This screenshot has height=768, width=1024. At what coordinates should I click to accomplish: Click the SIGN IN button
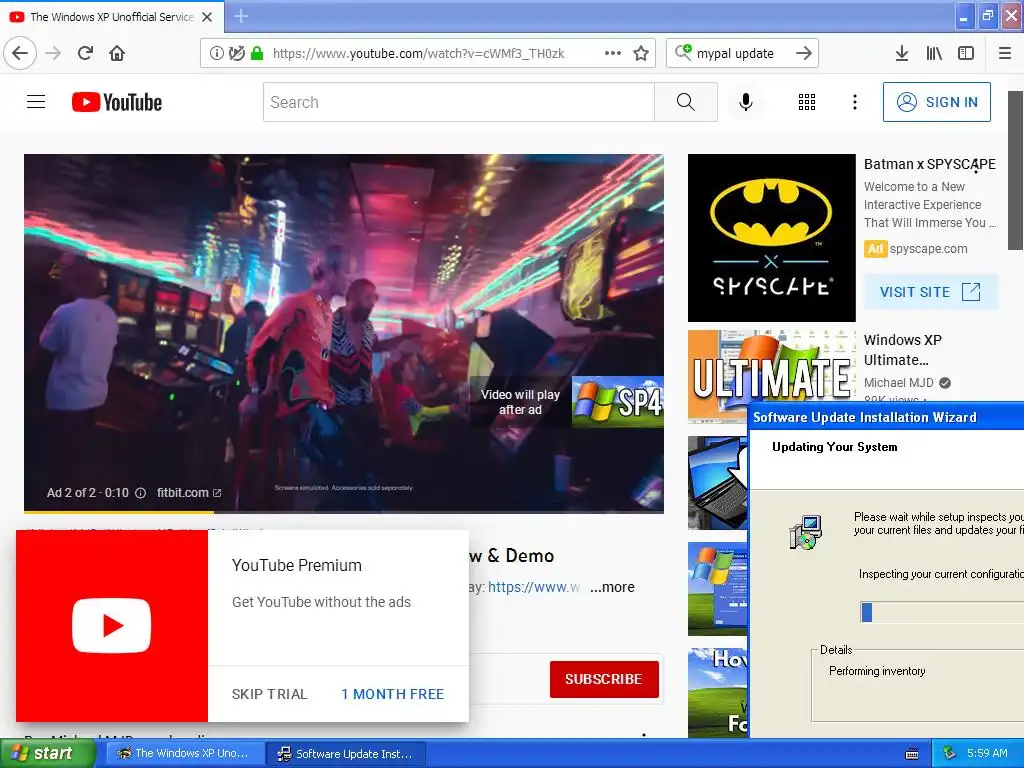[936, 102]
